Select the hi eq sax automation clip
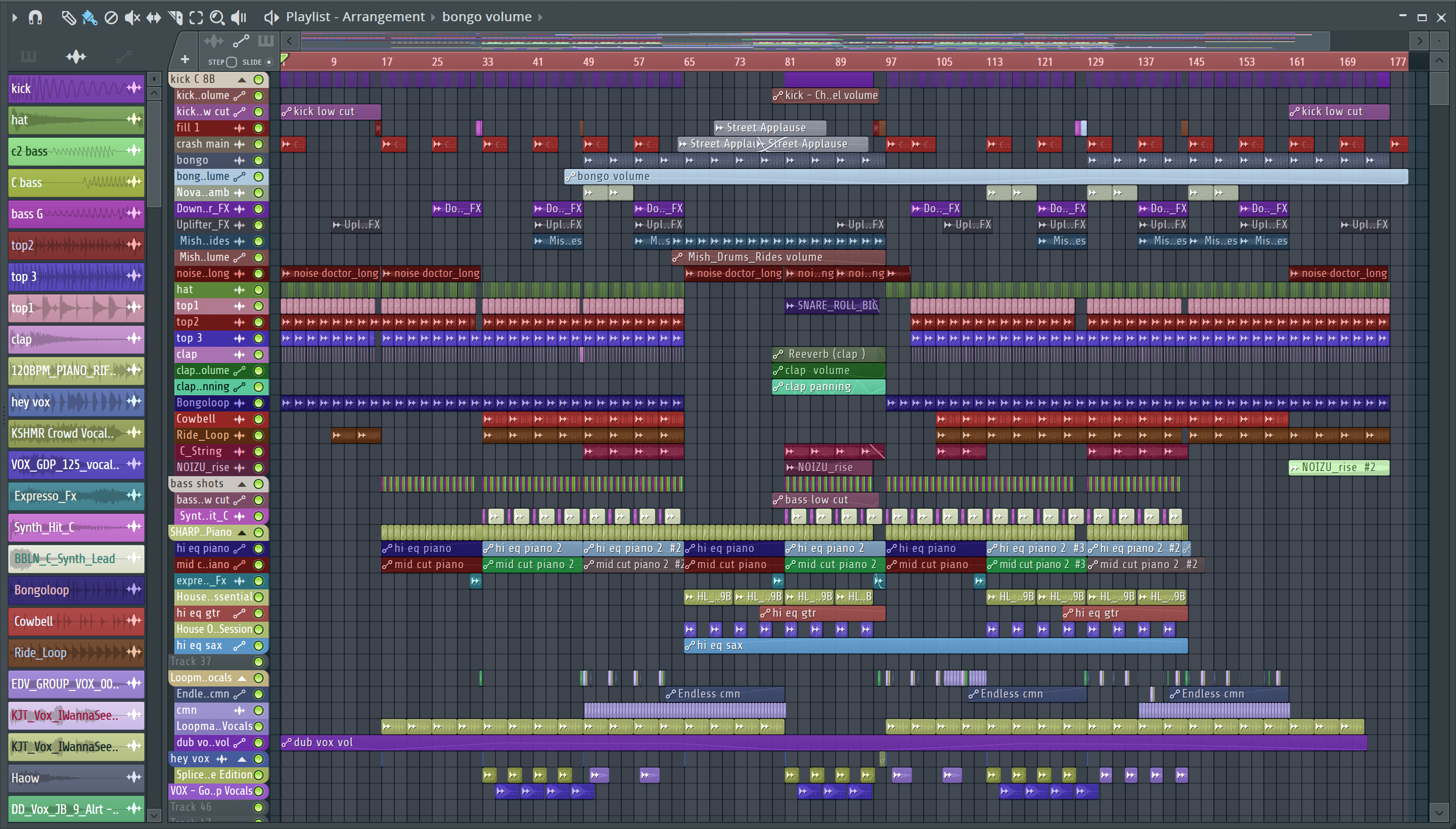Viewport: 1456px width, 829px height. point(936,646)
